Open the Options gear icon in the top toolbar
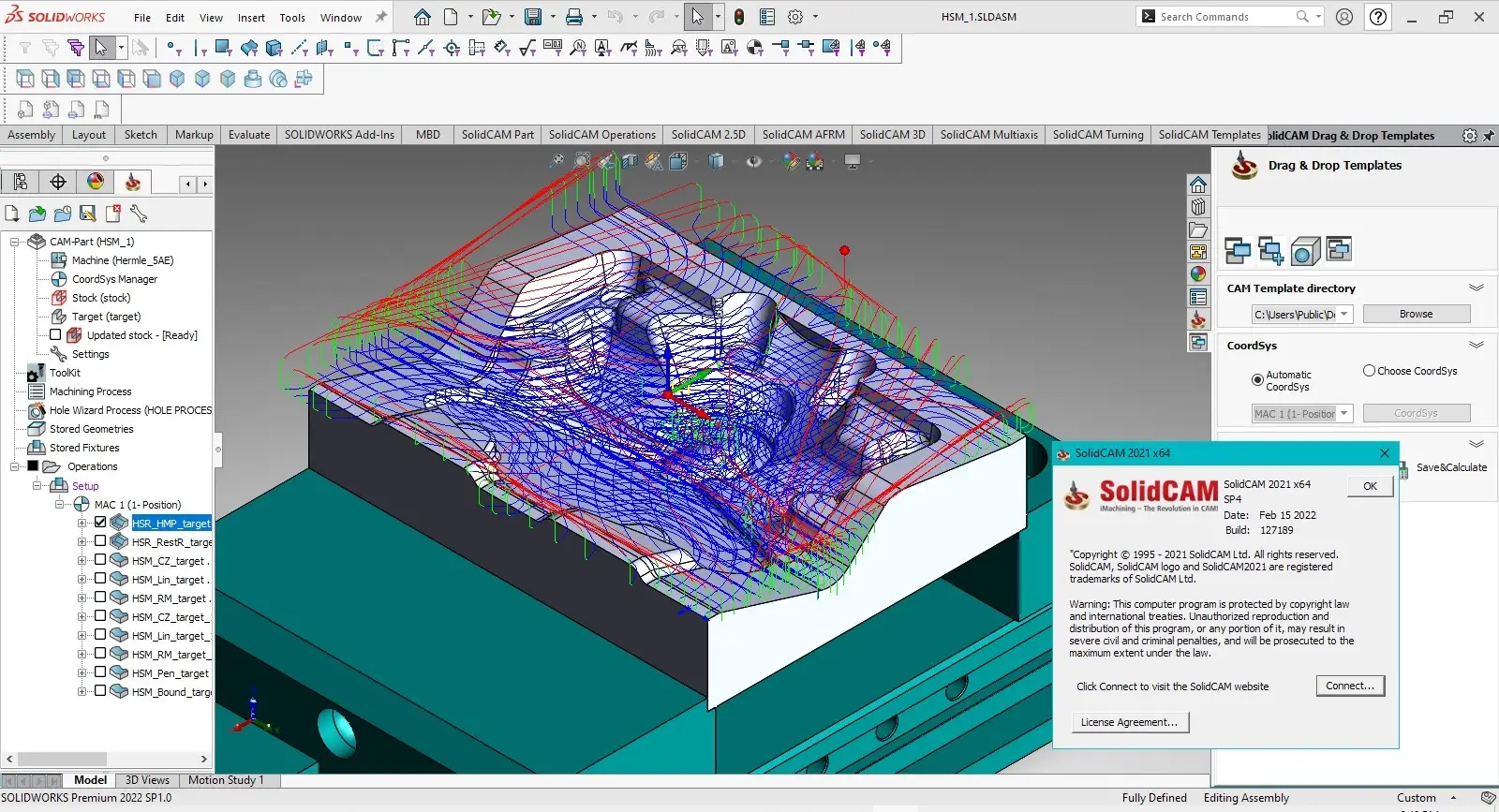Image resolution: width=1499 pixels, height=812 pixels. pos(795,17)
